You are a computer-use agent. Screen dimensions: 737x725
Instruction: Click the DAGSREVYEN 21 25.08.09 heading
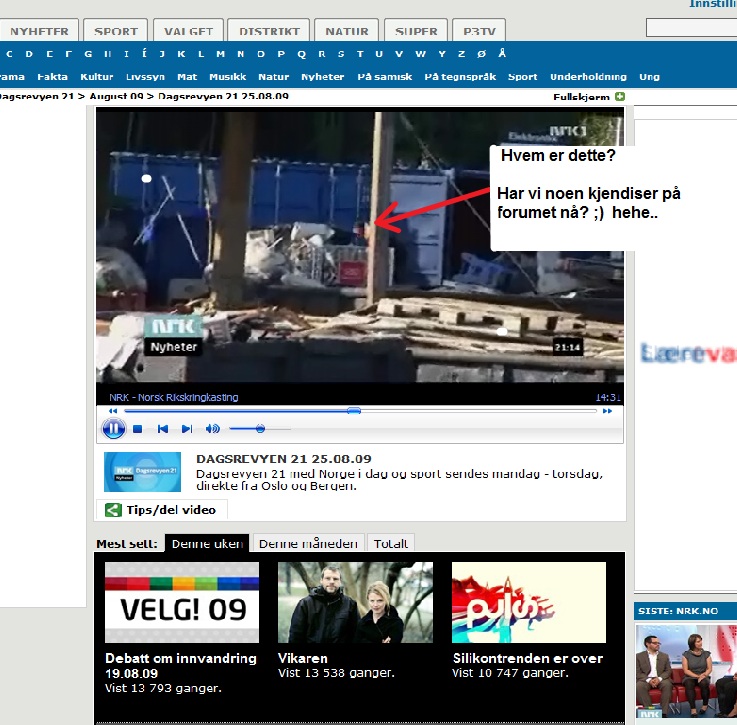point(284,458)
